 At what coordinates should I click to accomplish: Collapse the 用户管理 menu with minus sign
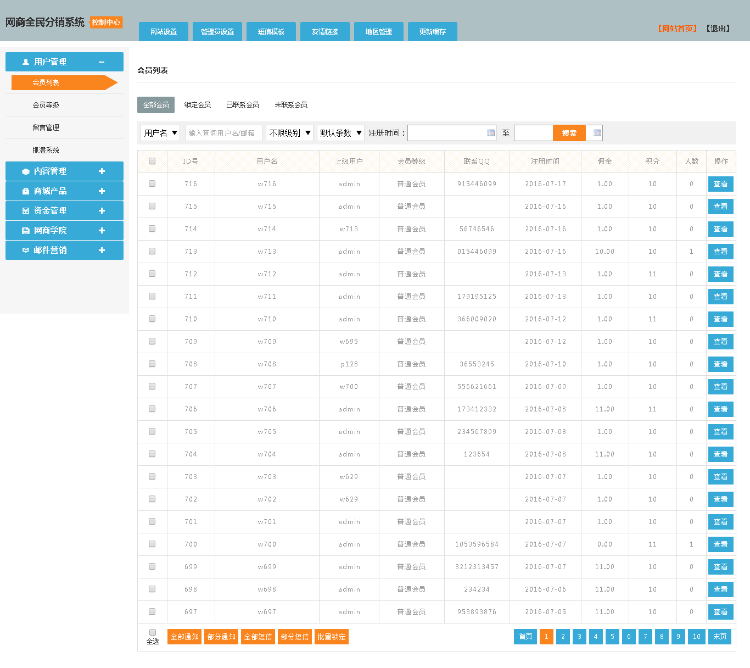[x=102, y=62]
